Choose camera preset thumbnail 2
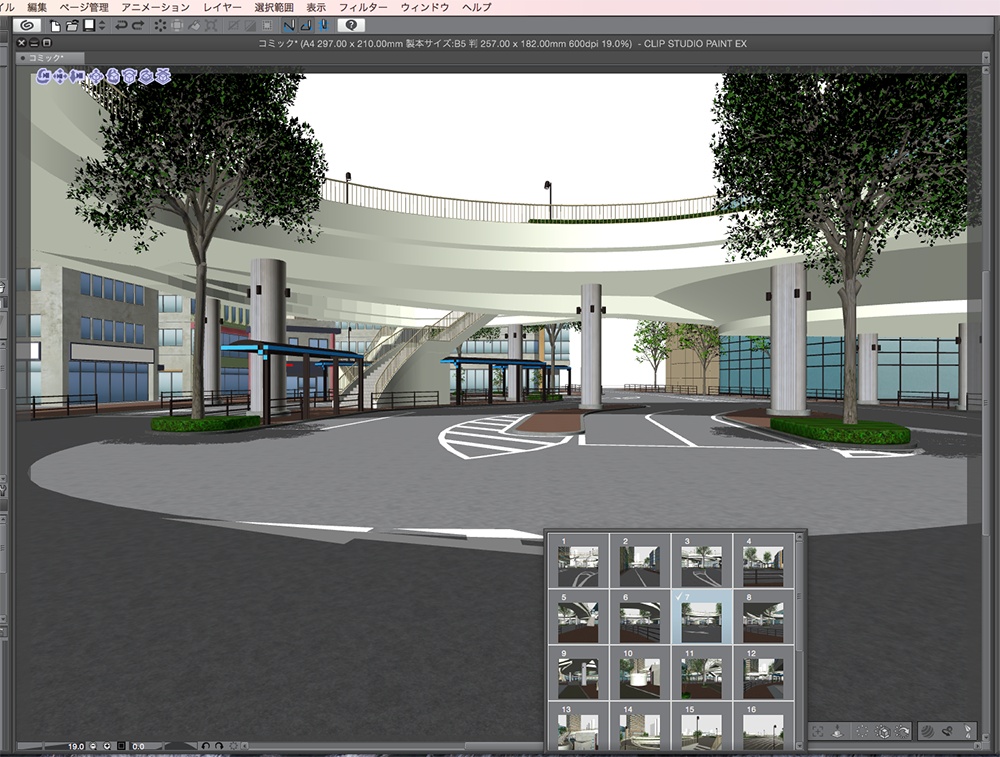This screenshot has width=1000, height=757. pyautogui.click(x=640, y=561)
